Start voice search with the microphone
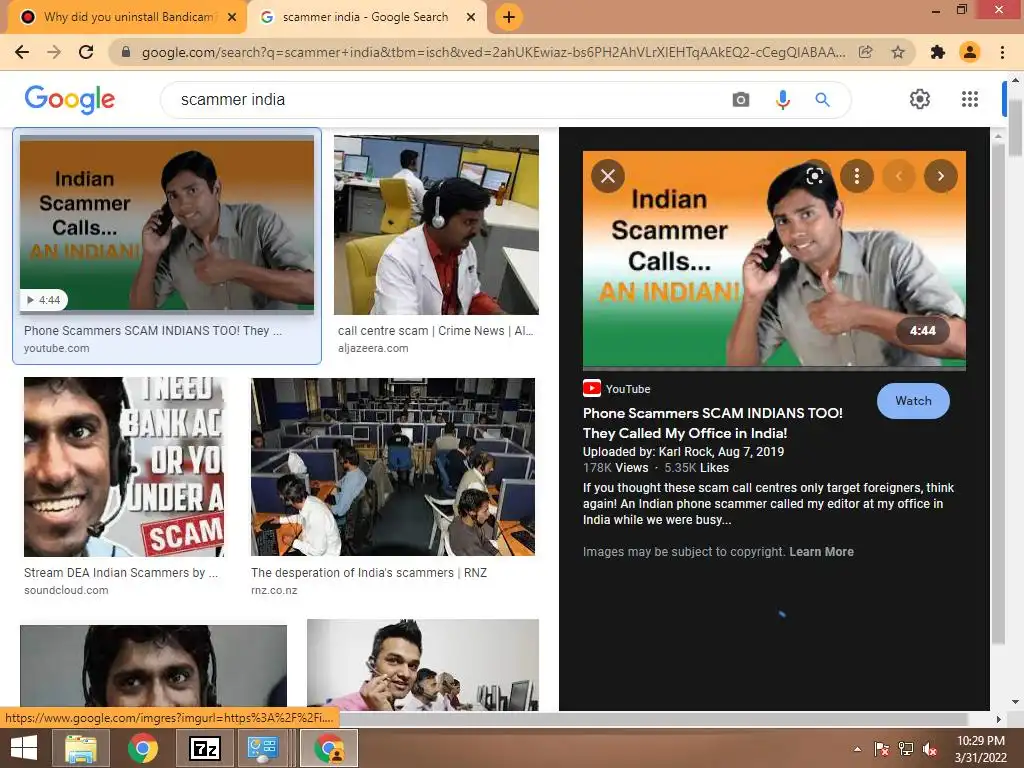The height and width of the screenshot is (768, 1024). tap(782, 99)
